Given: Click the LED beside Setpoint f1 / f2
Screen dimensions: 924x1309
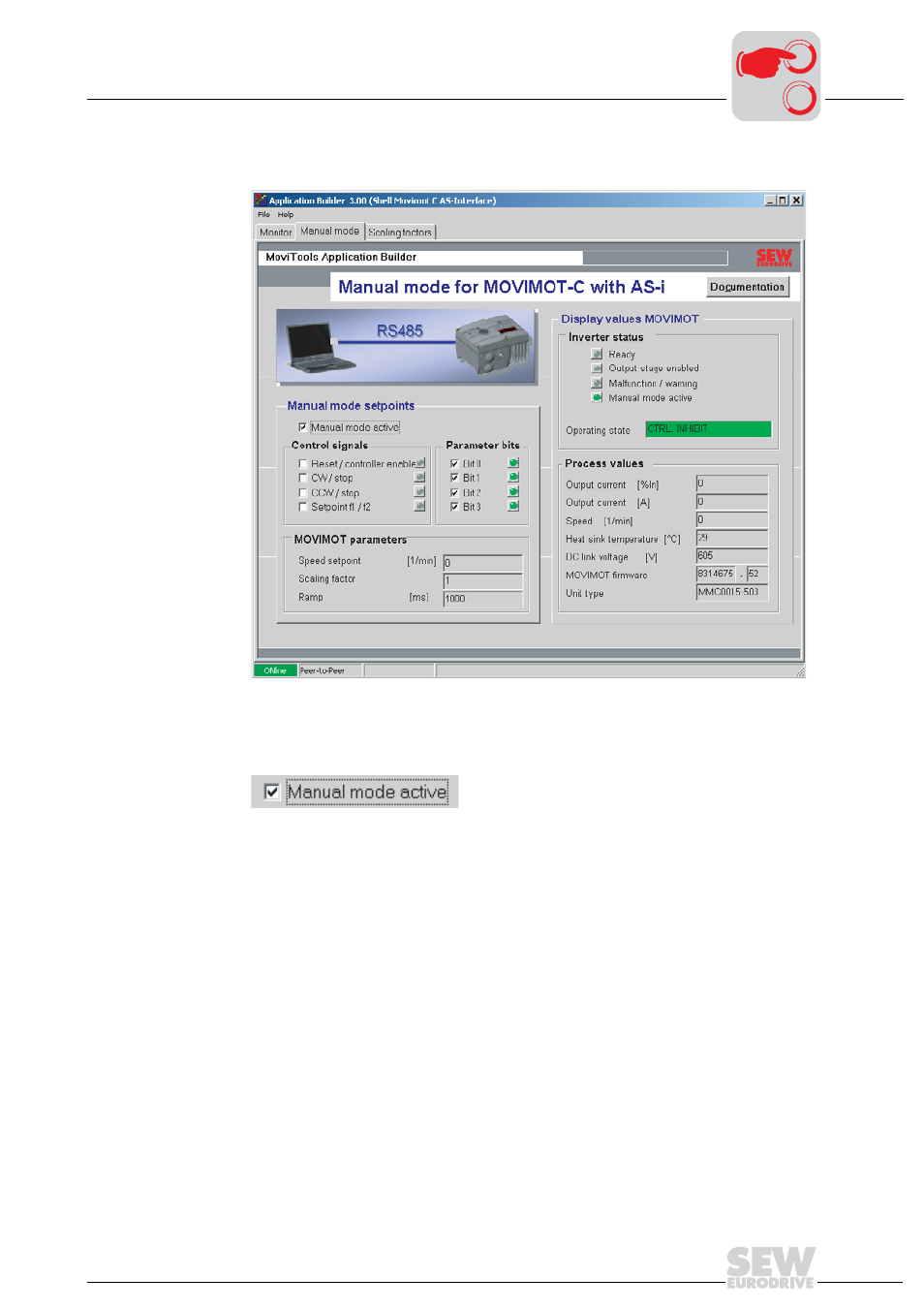Looking at the screenshot, I should coord(420,506).
